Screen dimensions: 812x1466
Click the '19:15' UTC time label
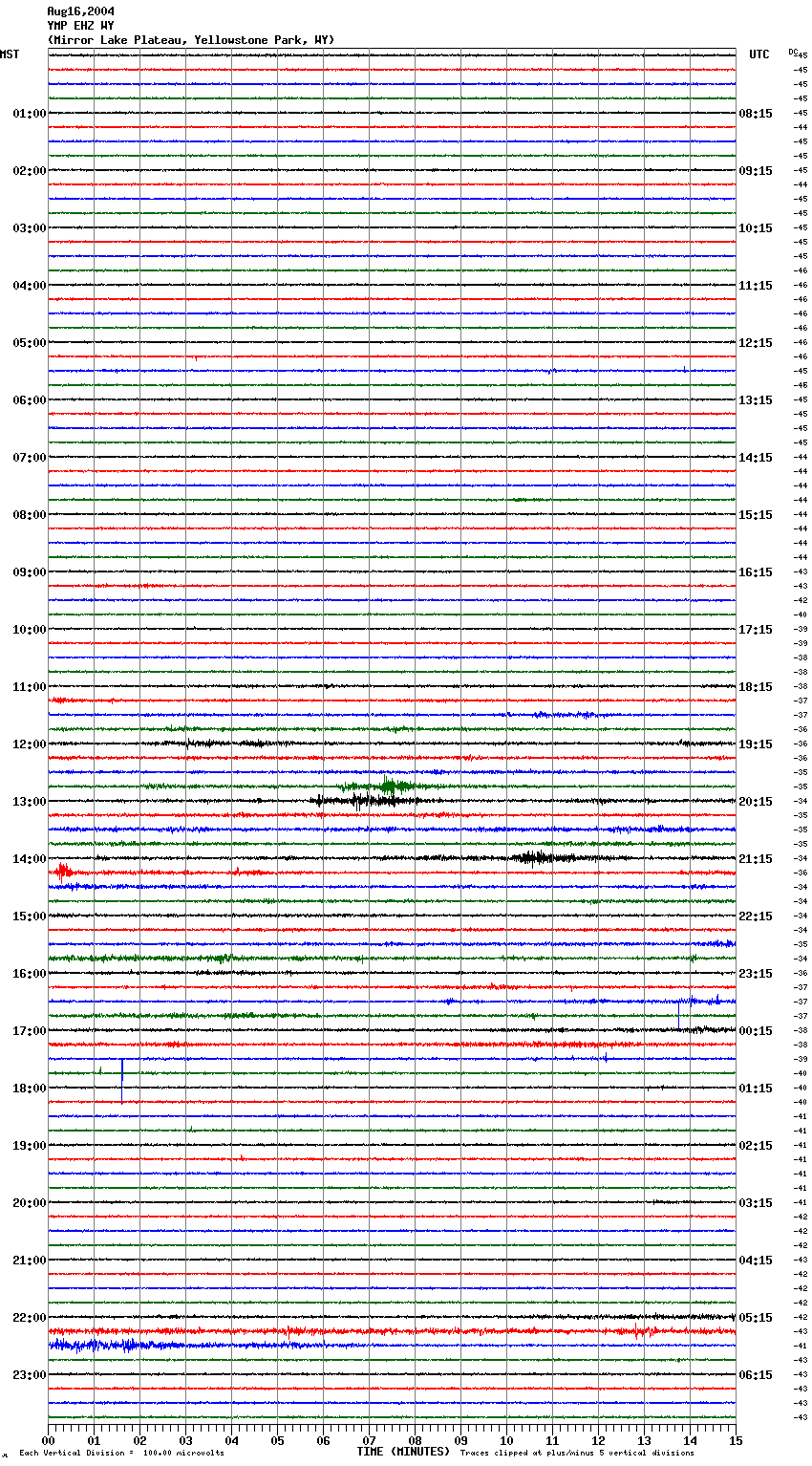756,744
